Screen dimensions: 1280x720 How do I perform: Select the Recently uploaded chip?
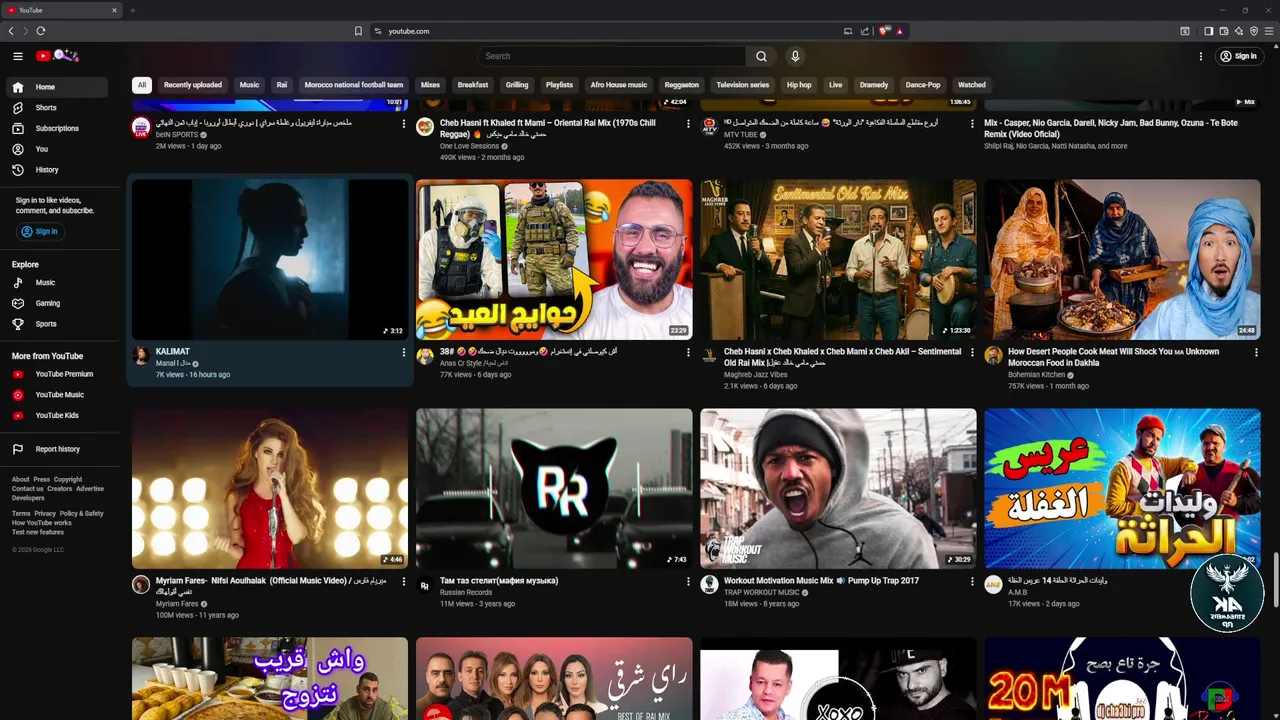pos(193,85)
